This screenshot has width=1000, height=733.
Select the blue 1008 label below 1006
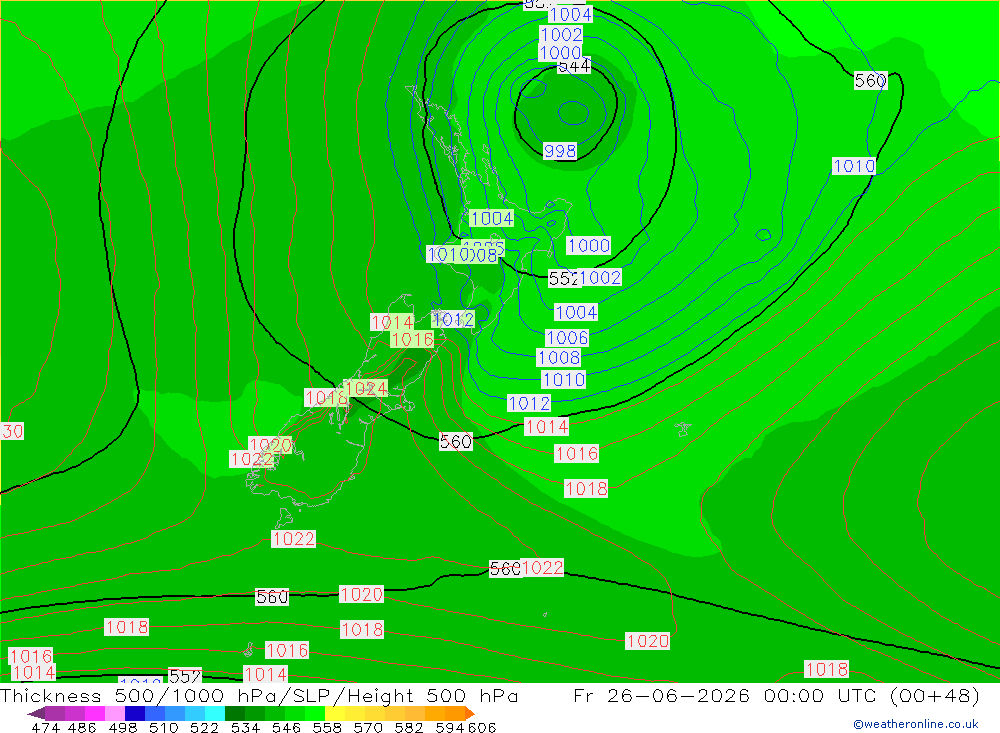(x=559, y=358)
